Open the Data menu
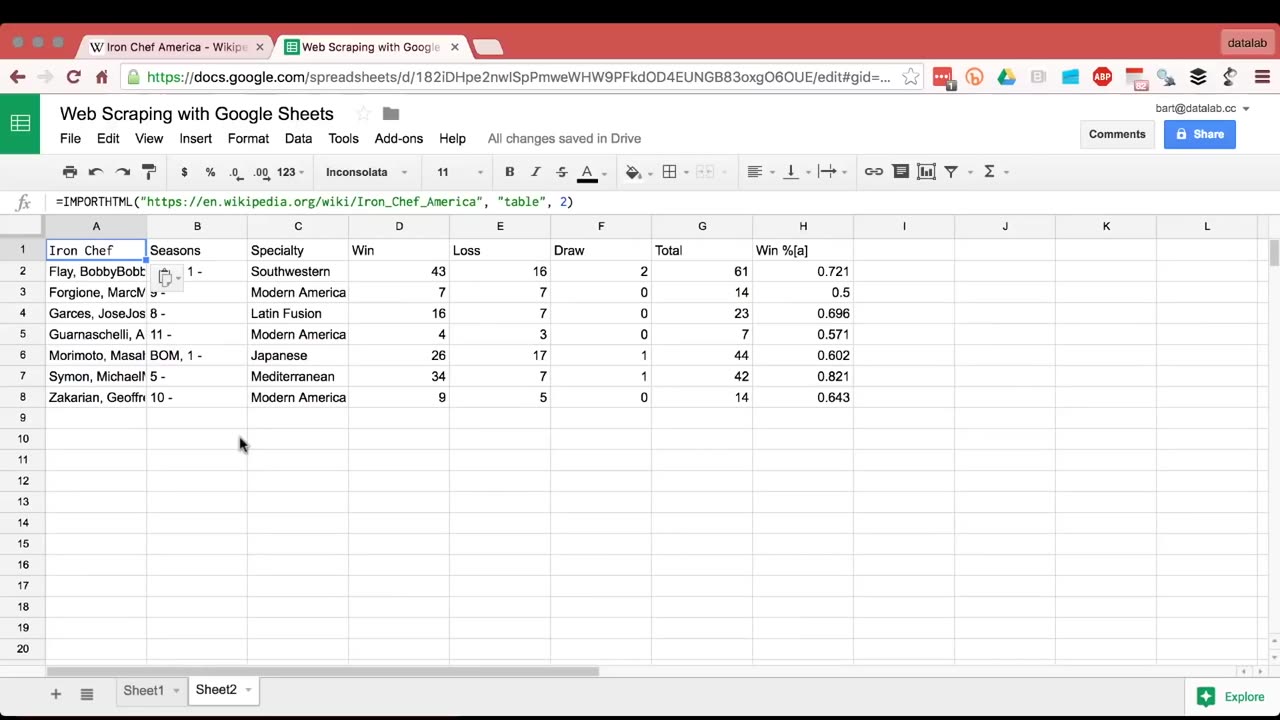This screenshot has height=720, width=1280. [298, 138]
